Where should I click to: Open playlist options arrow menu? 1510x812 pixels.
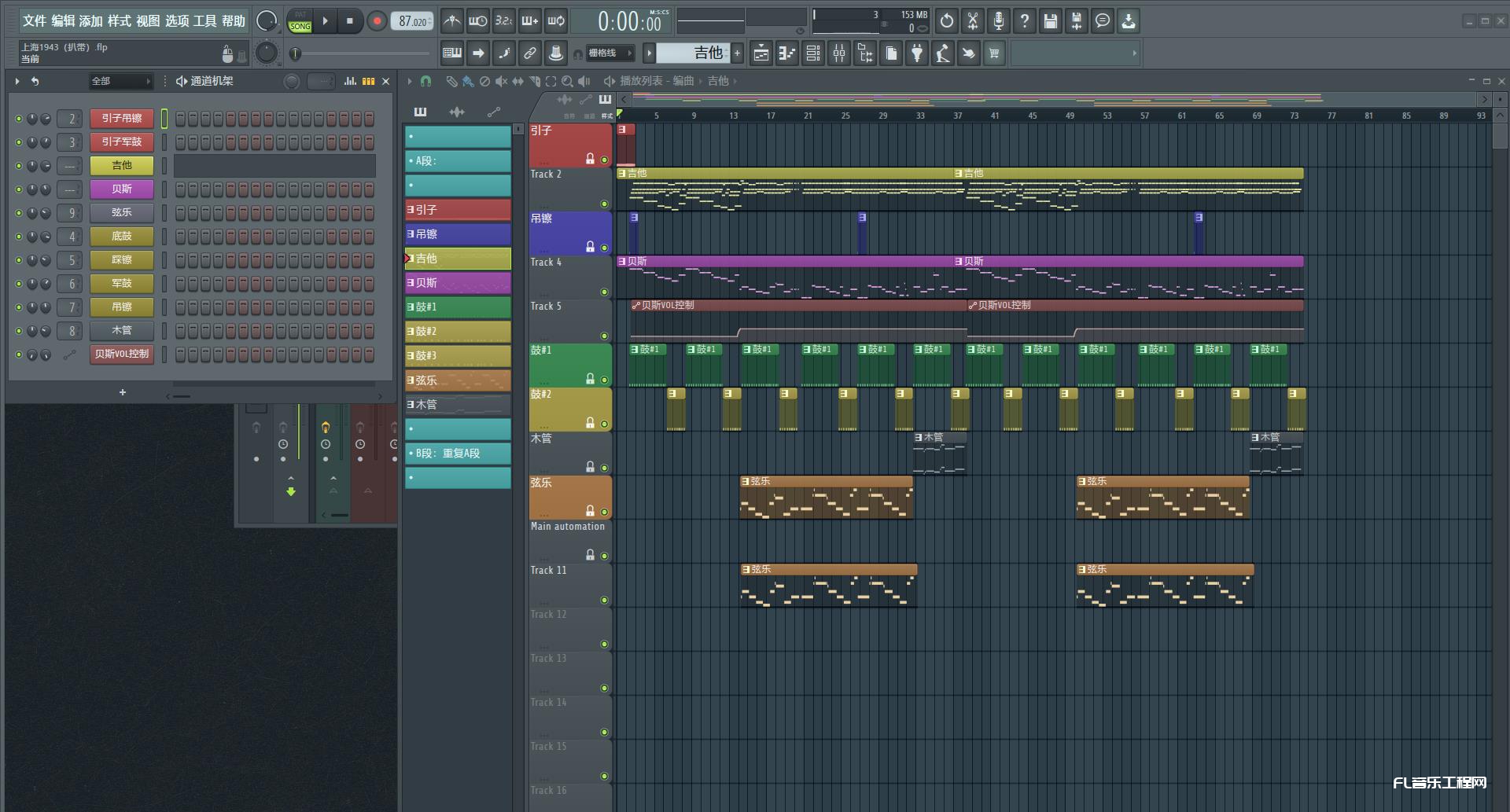(x=410, y=81)
